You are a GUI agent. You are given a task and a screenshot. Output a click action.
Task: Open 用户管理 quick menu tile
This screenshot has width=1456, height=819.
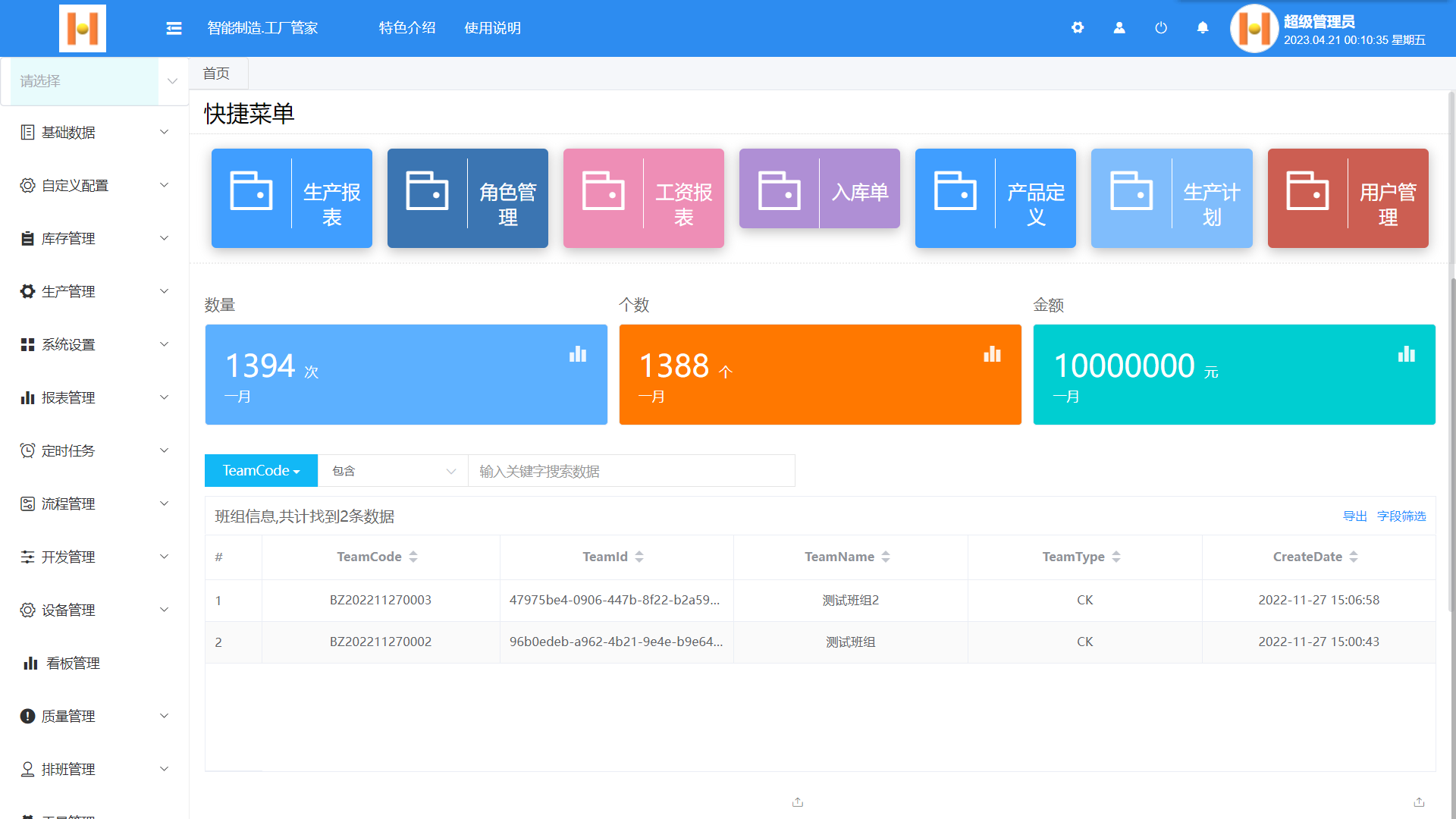click(x=1348, y=198)
